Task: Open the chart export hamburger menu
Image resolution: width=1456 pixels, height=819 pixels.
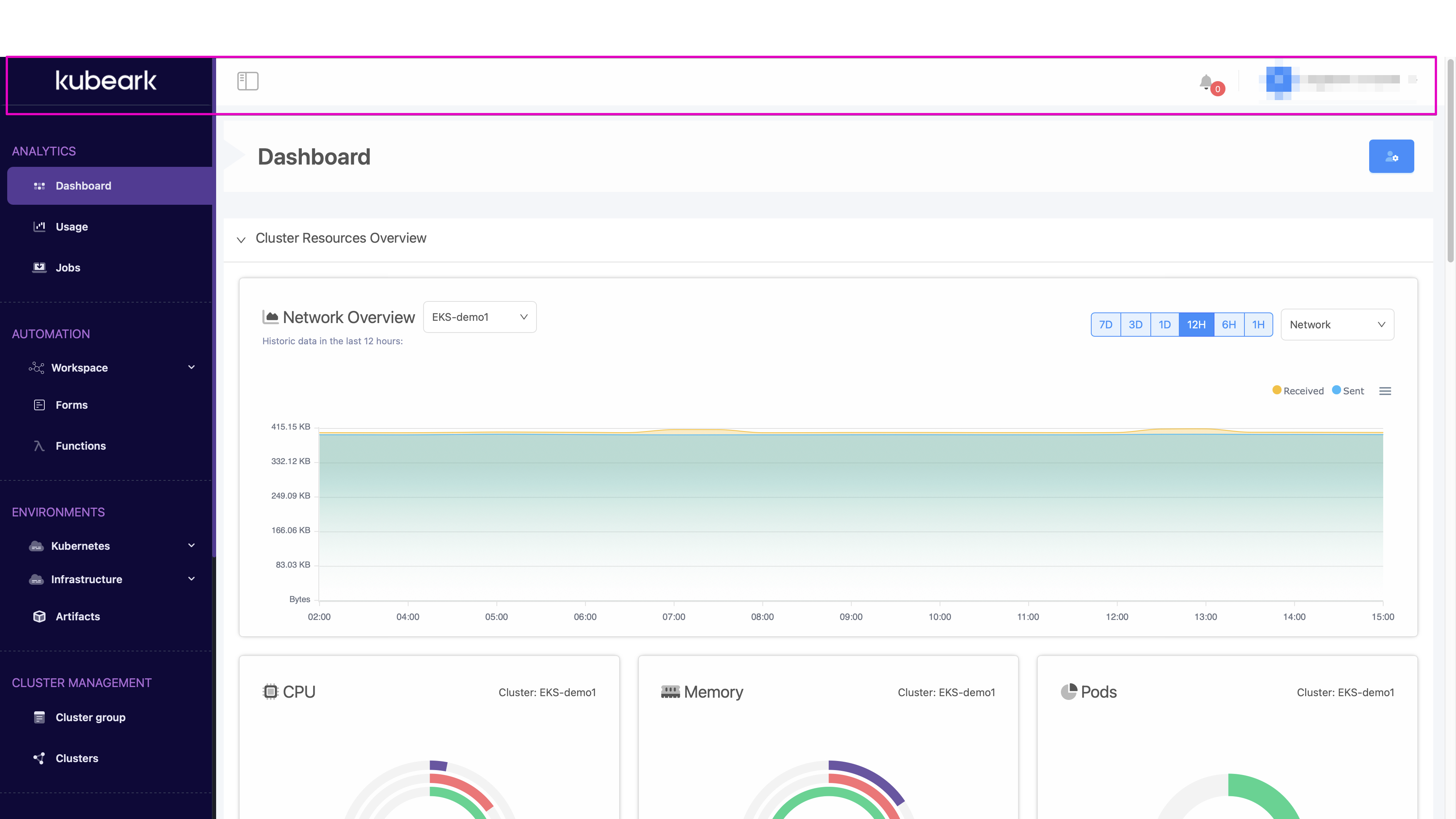Action: coord(1385,391)
